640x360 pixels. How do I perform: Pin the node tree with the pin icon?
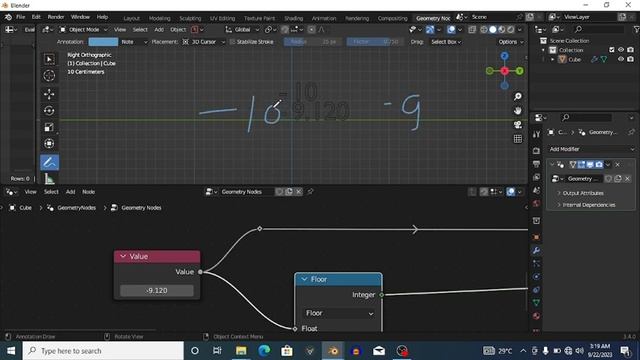click(310, 192)
